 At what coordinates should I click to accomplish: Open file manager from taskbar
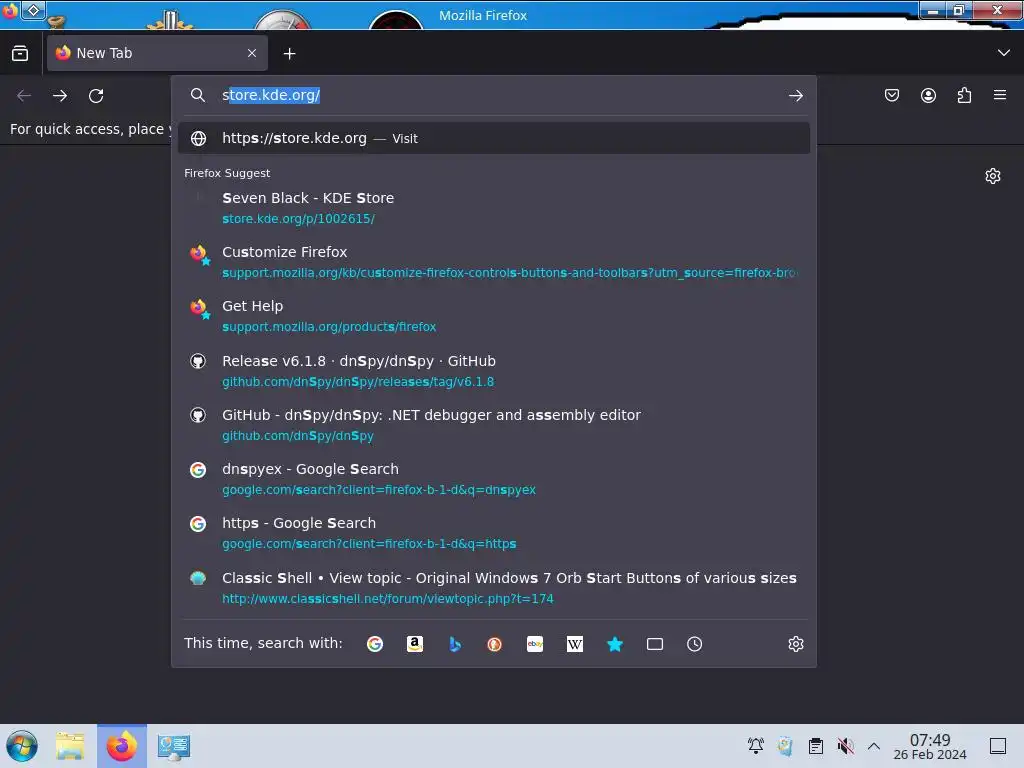[x=70, y=746]
